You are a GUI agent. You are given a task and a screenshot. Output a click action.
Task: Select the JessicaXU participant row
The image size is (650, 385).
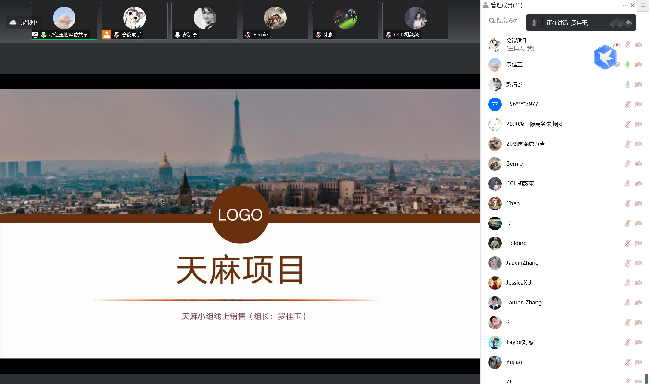[x=565, y=283]
